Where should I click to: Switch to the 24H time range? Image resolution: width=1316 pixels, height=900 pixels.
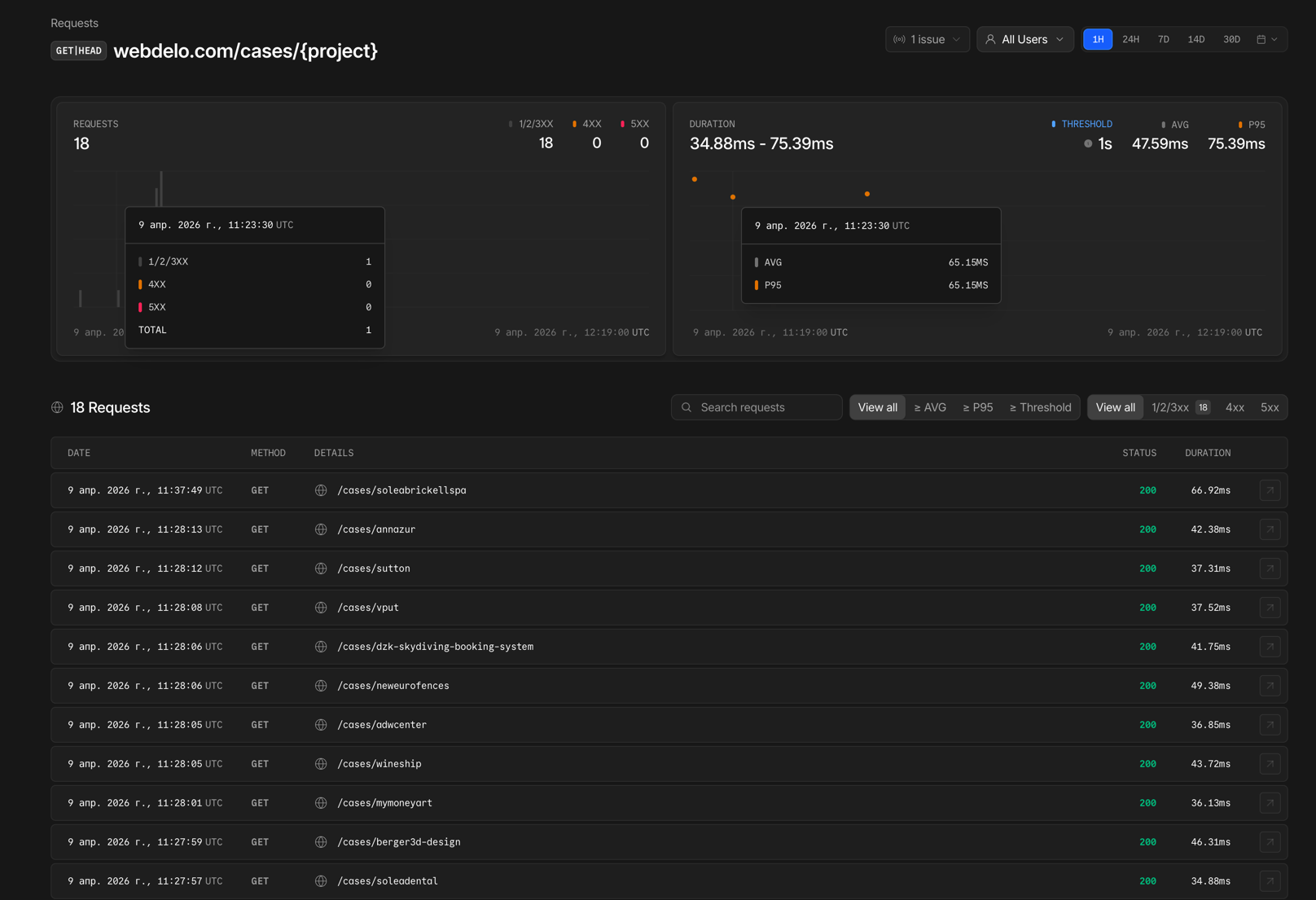tap(1130, 38)
